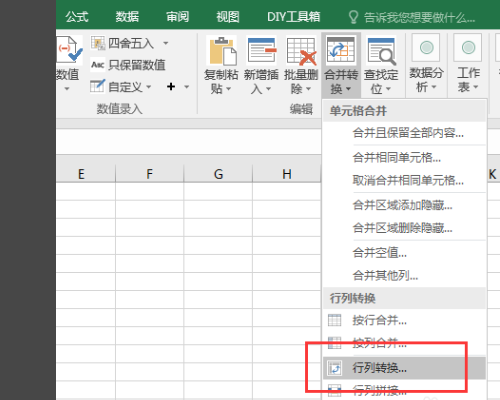
Task: Switch to the 数据 ribbon tab
Action: [x=127, y=16]
